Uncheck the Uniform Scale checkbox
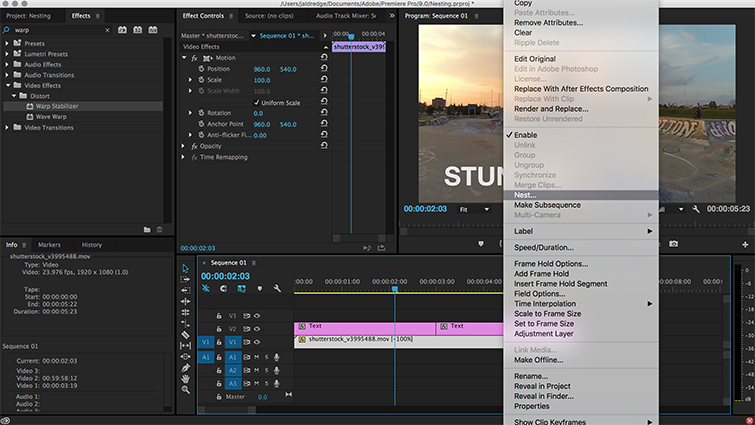Viewport: 755px width, 425px height. [256, 102]
